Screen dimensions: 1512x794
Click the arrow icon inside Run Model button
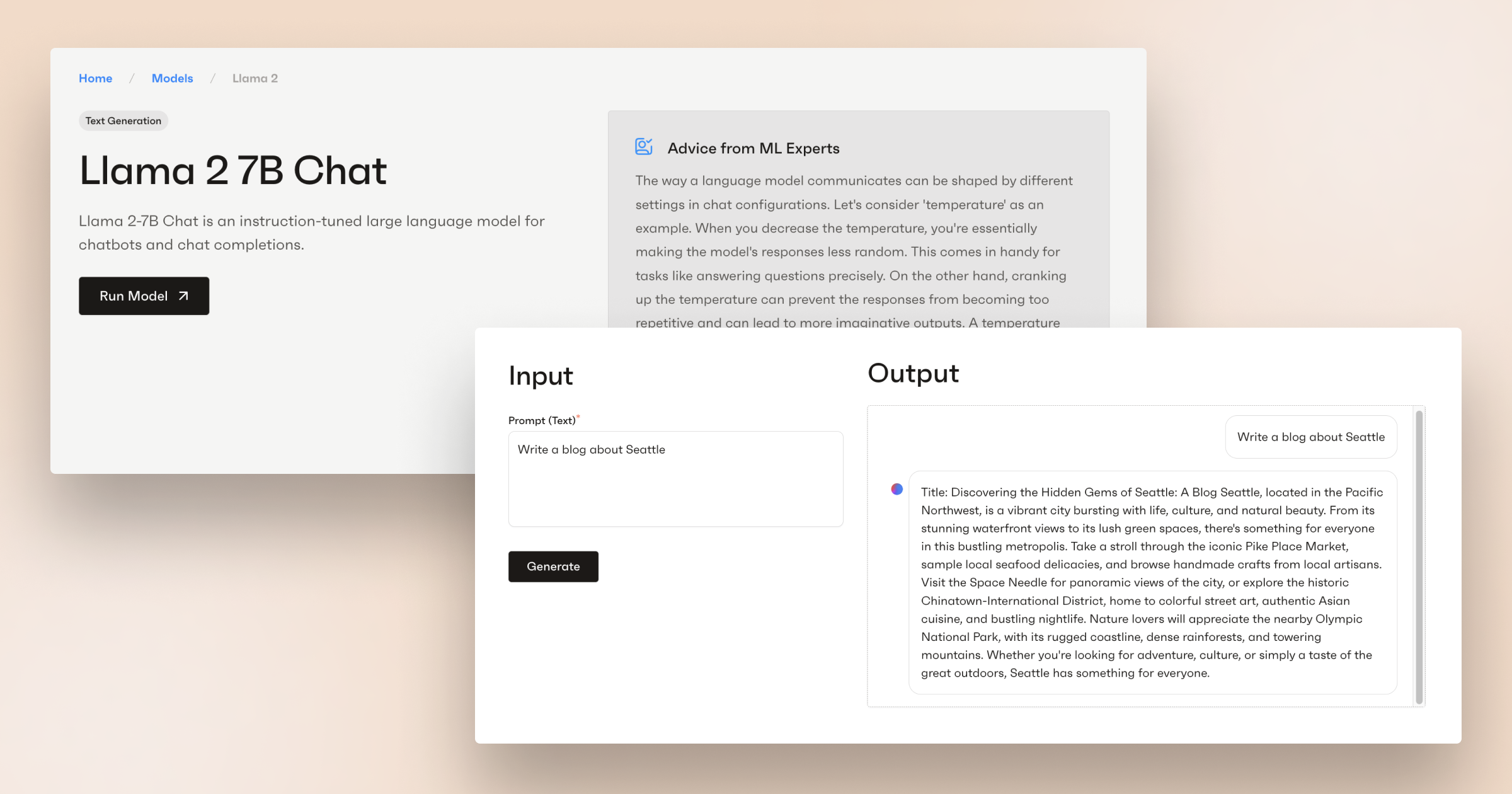pyautogui.click(x=183, y=295)
